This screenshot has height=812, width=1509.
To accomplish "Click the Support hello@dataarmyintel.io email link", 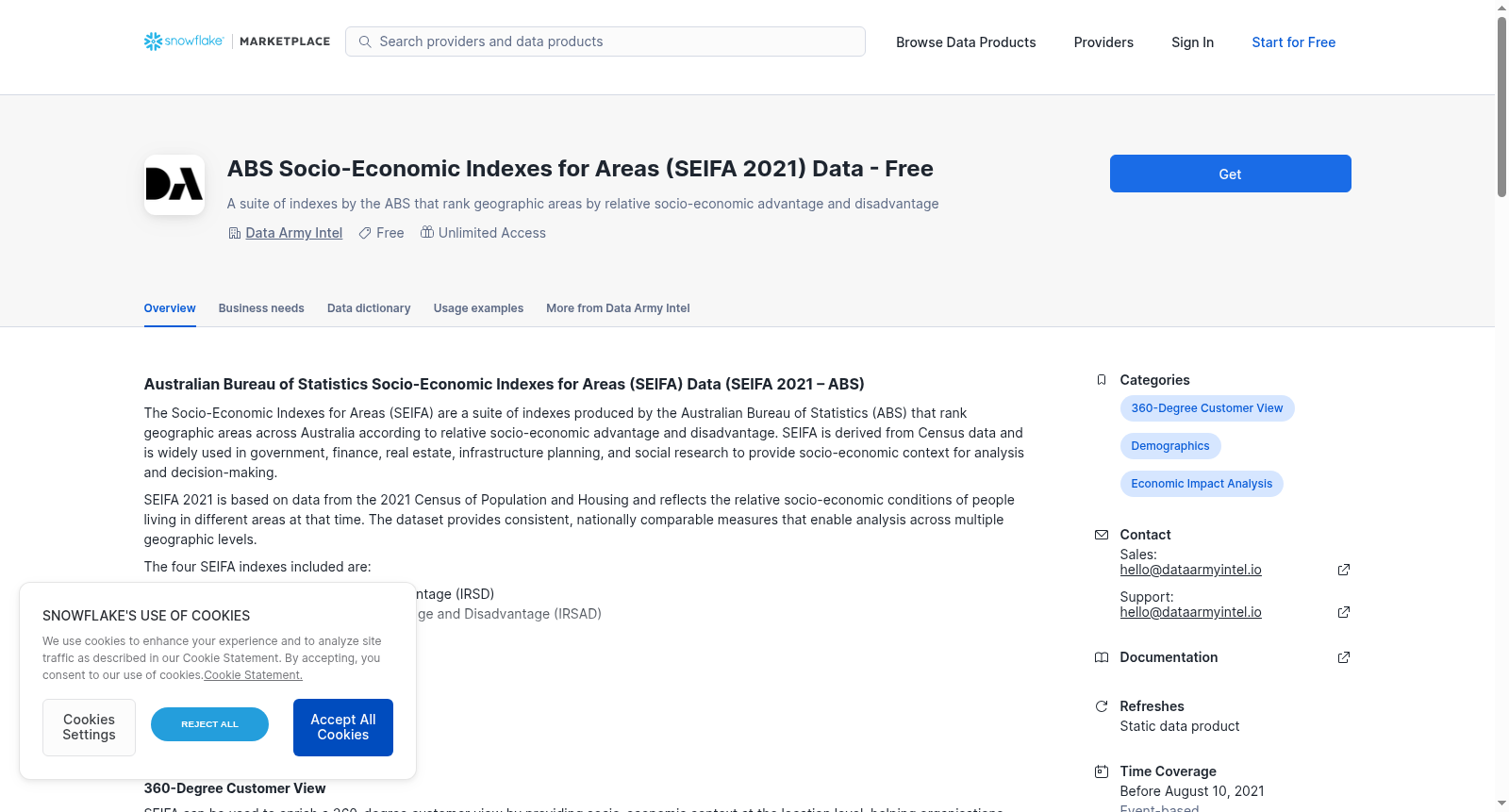I will 1190,612.
